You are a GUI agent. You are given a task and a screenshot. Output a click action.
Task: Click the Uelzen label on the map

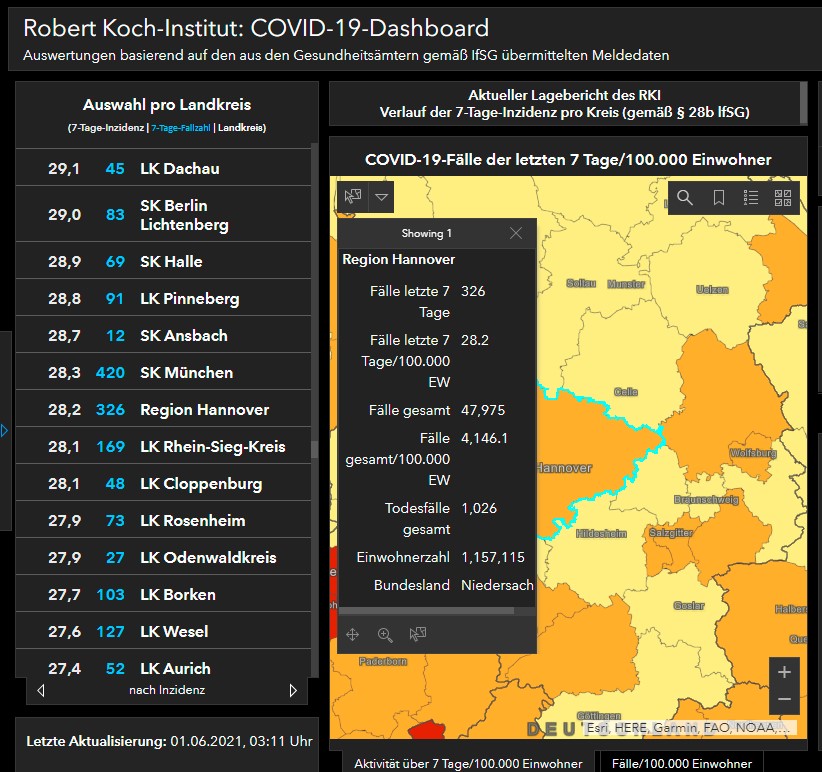[x=712, y=290]
